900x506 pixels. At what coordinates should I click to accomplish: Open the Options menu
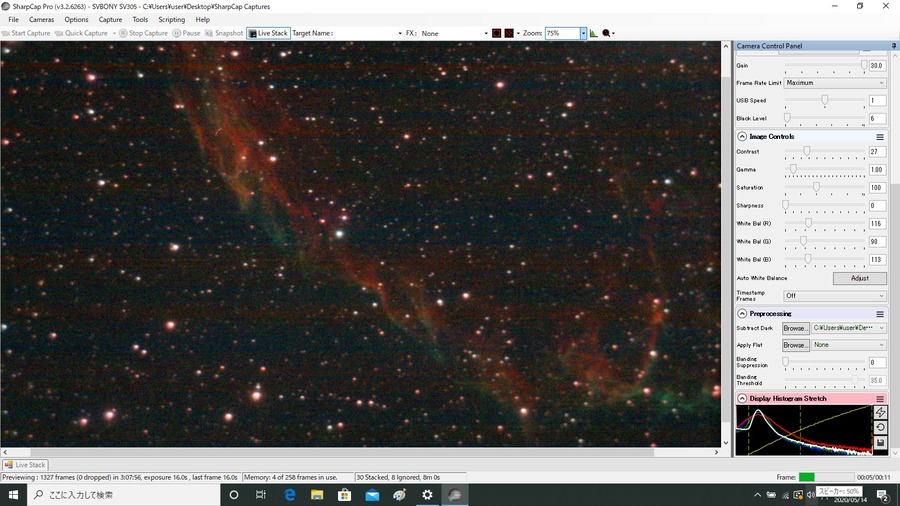coord(76,20)
